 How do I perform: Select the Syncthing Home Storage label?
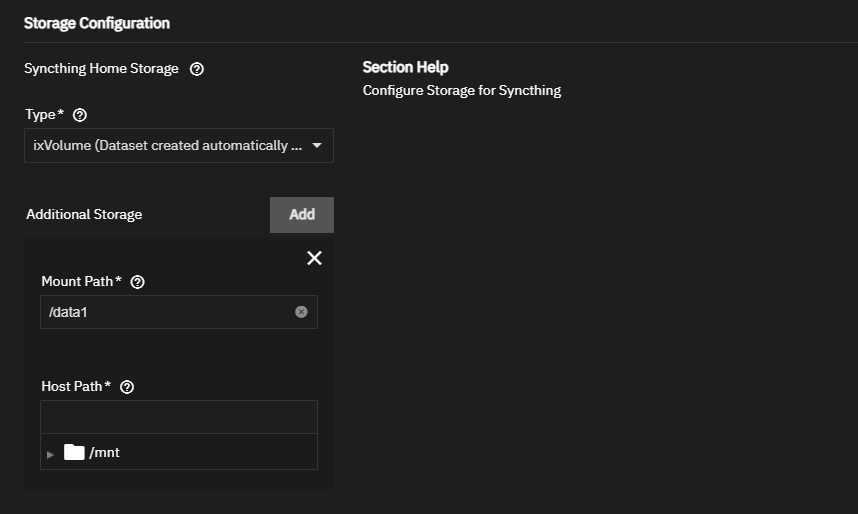tap(101, 68)
